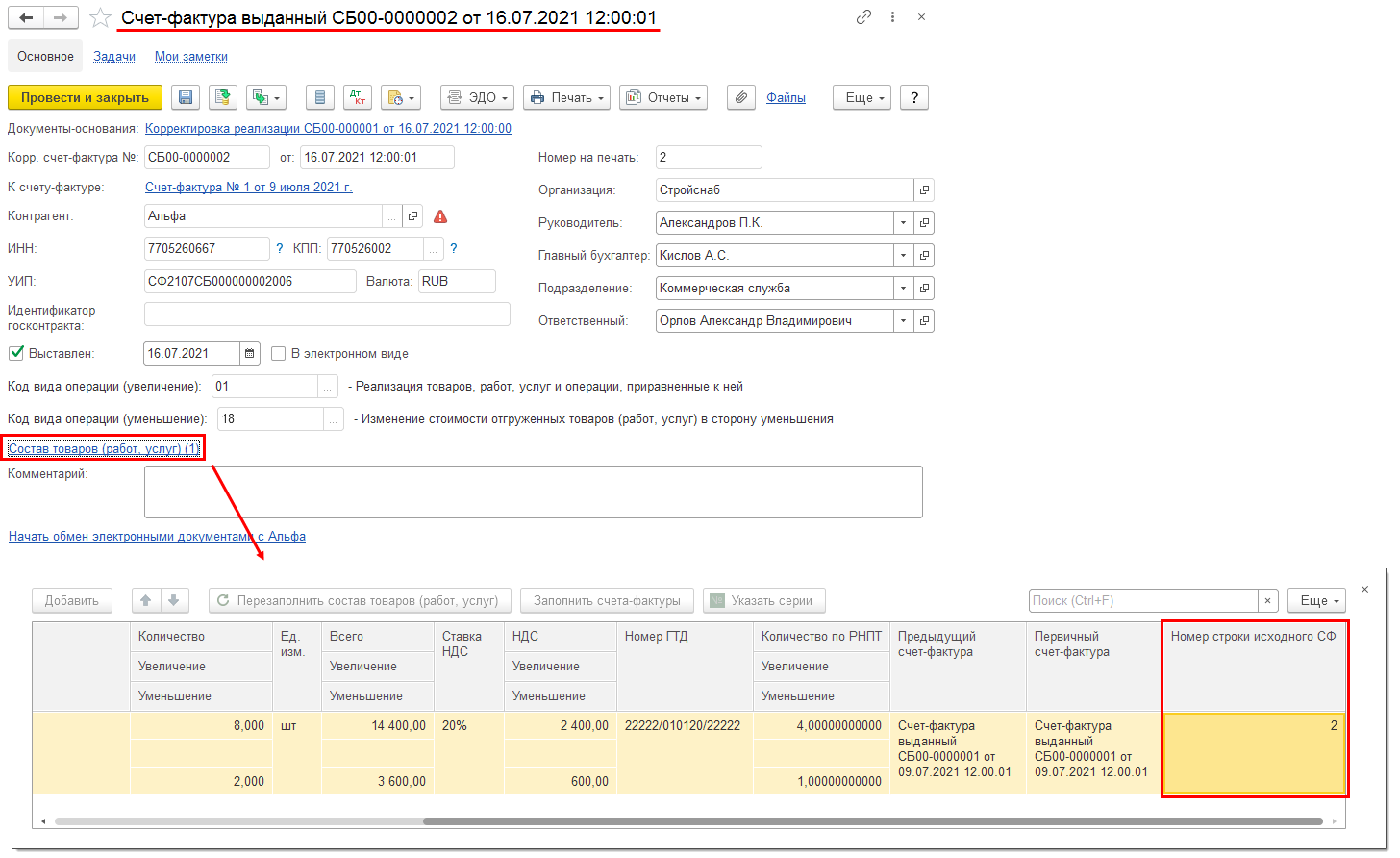Image resolution: width=1400 pixels, height=858 pixels.
Task: Enable the 'В электронном виде' checkbox
Action: (279, 354)
